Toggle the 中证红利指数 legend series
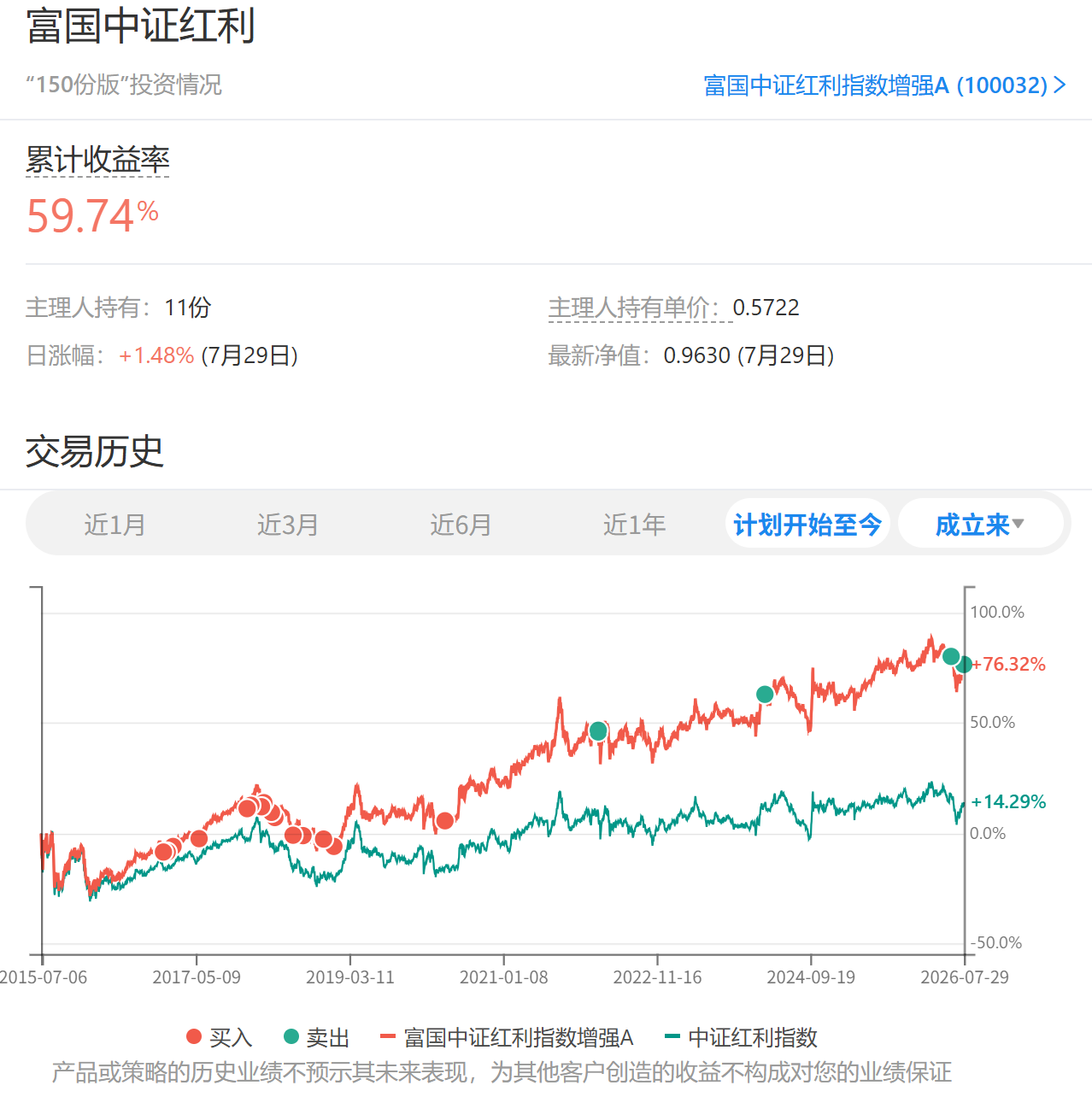The height and width of the screenshot is (1097, 1092). pos(741,1037)
